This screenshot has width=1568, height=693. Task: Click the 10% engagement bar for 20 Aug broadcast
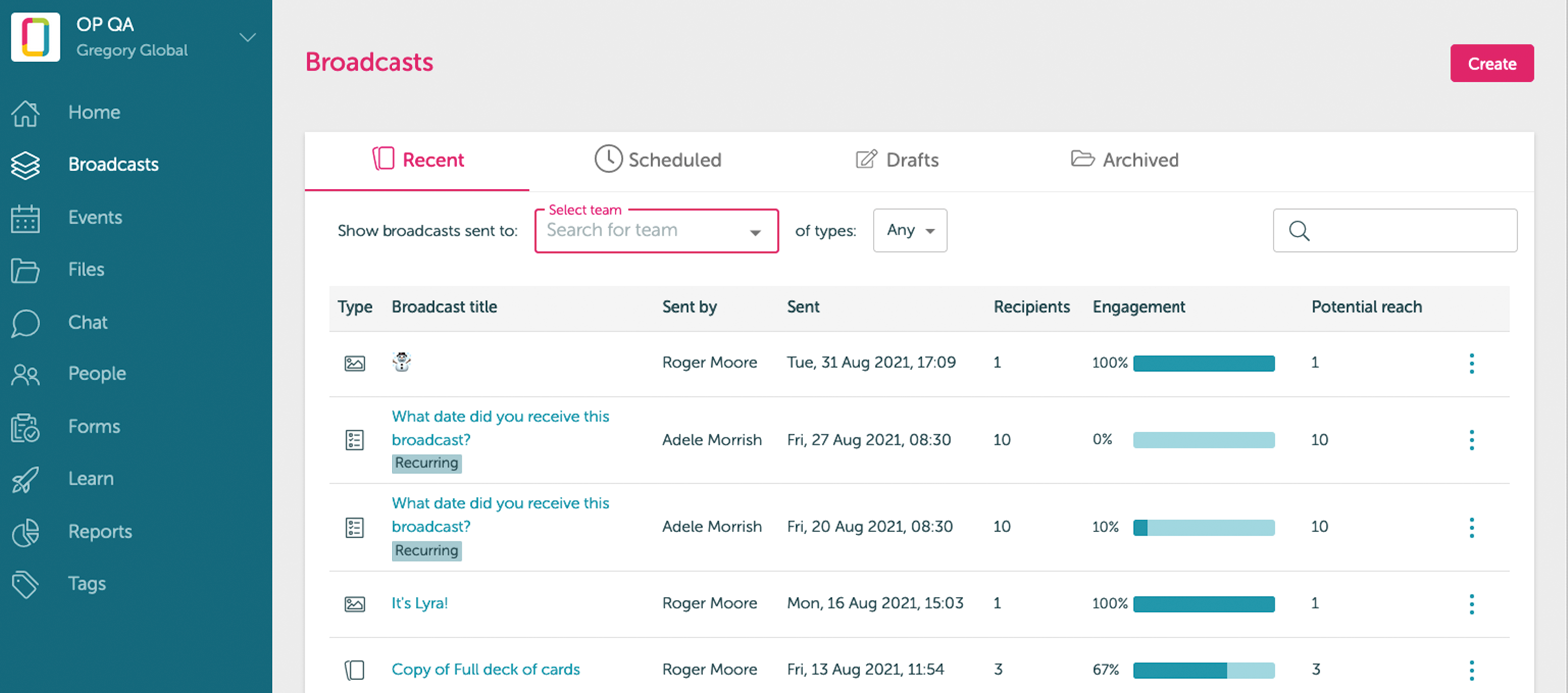[x=1203, y=527]
